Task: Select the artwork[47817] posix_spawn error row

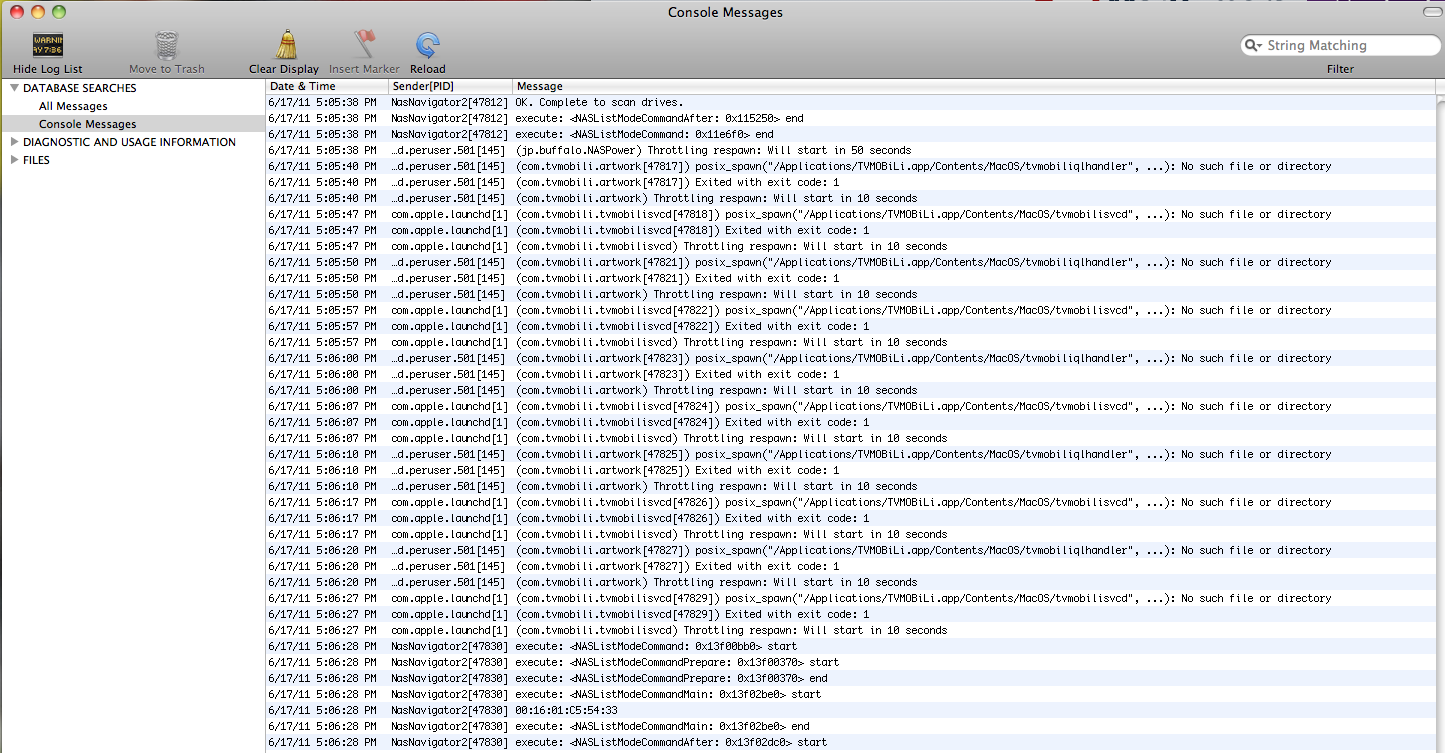Action: click(x=850, y=166)
